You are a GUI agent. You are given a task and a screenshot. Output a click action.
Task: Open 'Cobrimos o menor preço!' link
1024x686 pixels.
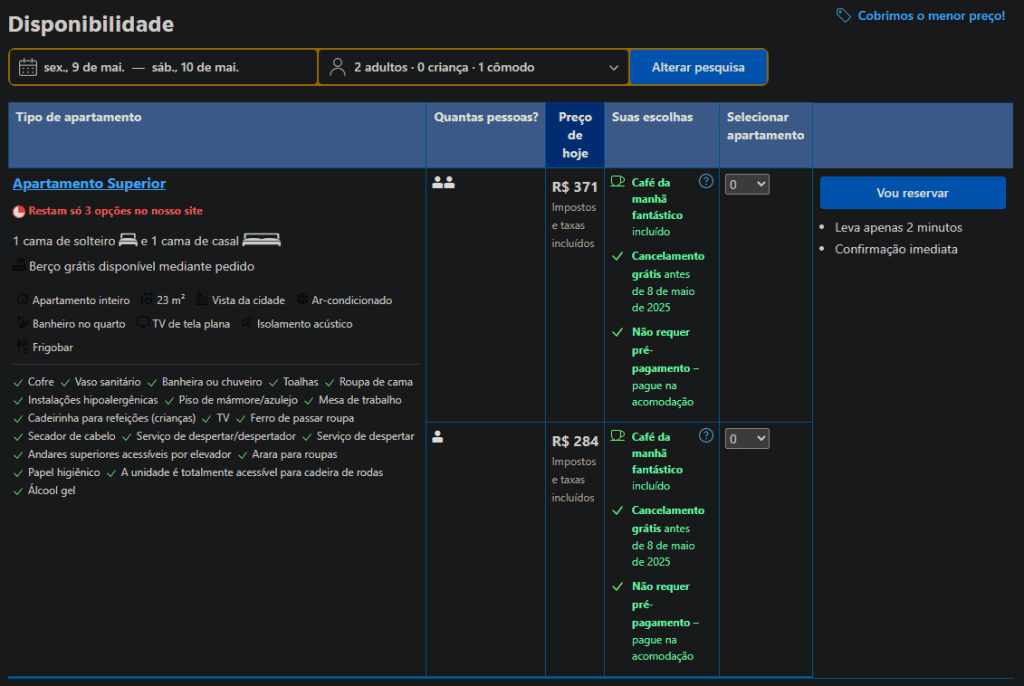930,16
